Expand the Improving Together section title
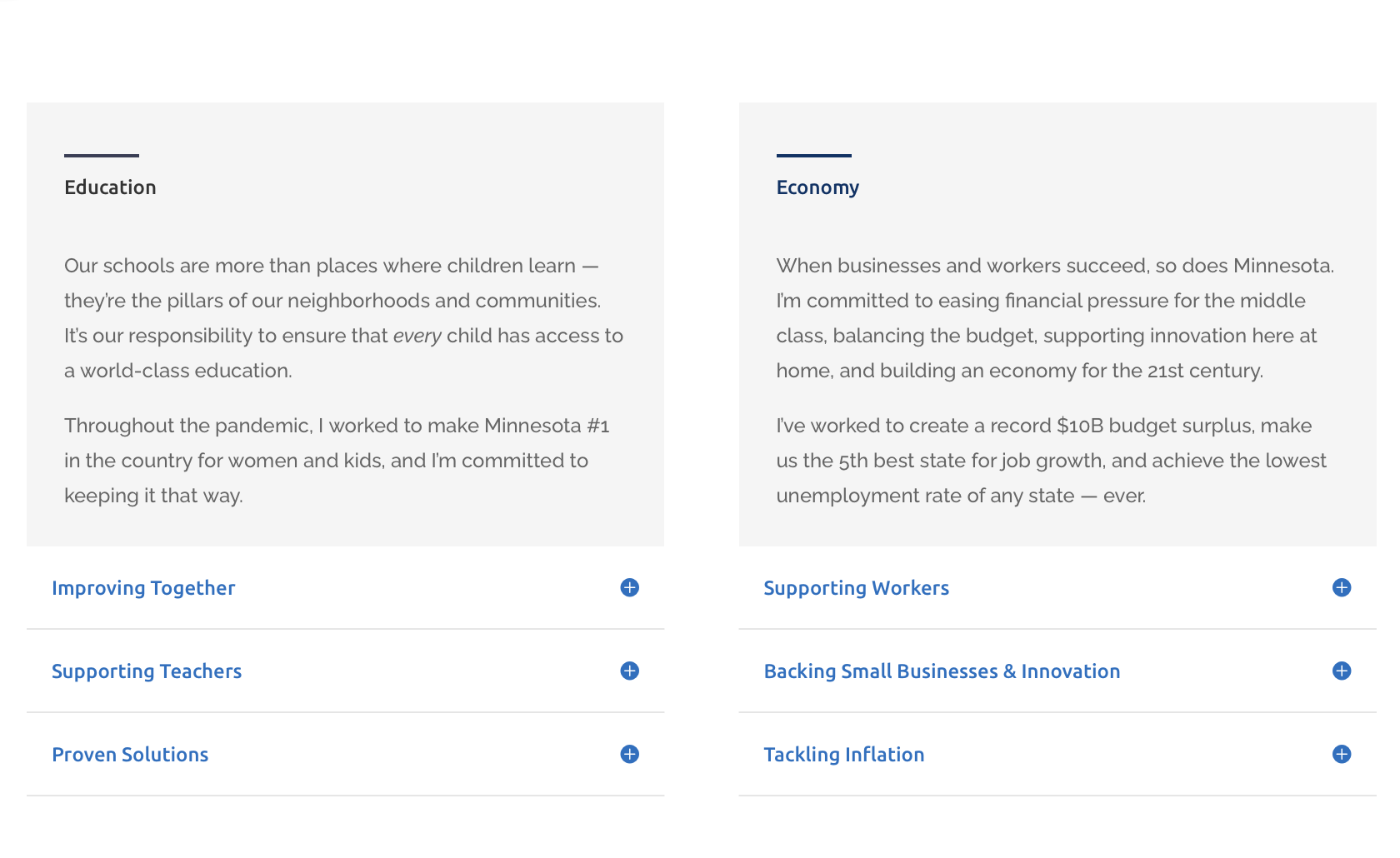Image resolution: width=1400 pixels, height=858 pixels. point(143,588)
